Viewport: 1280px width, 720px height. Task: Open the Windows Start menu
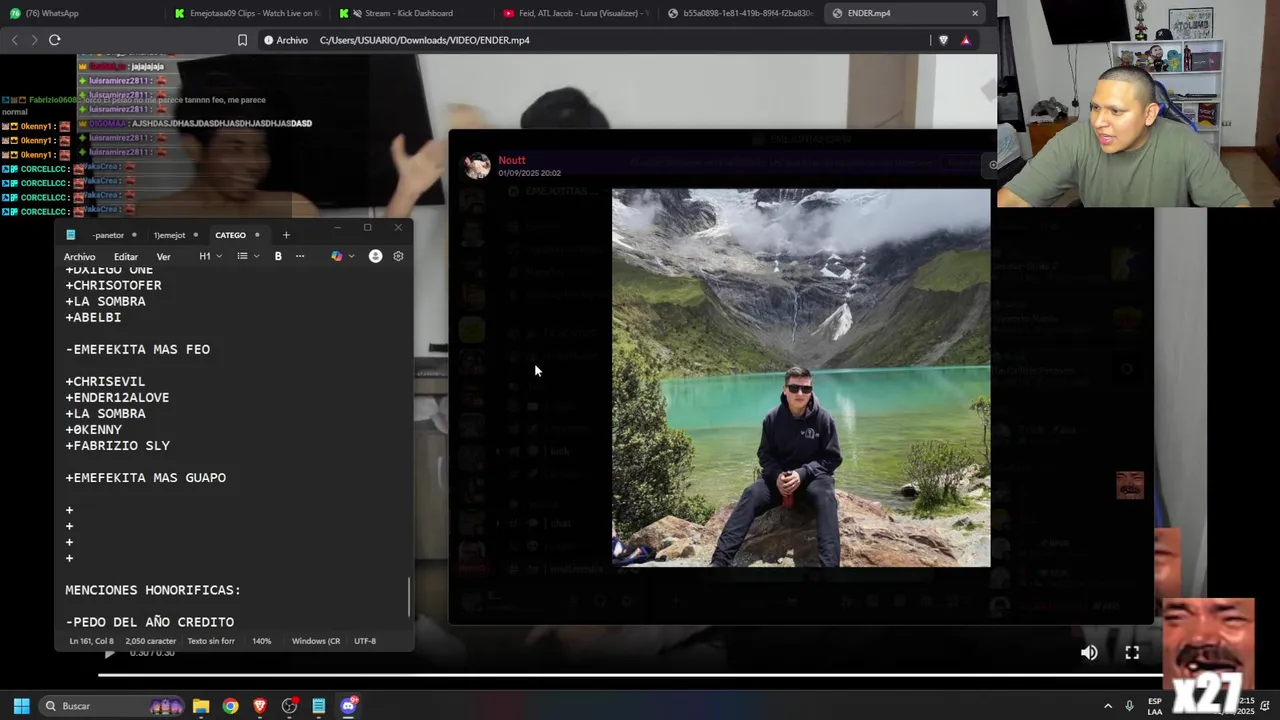(x=21, y=706)
